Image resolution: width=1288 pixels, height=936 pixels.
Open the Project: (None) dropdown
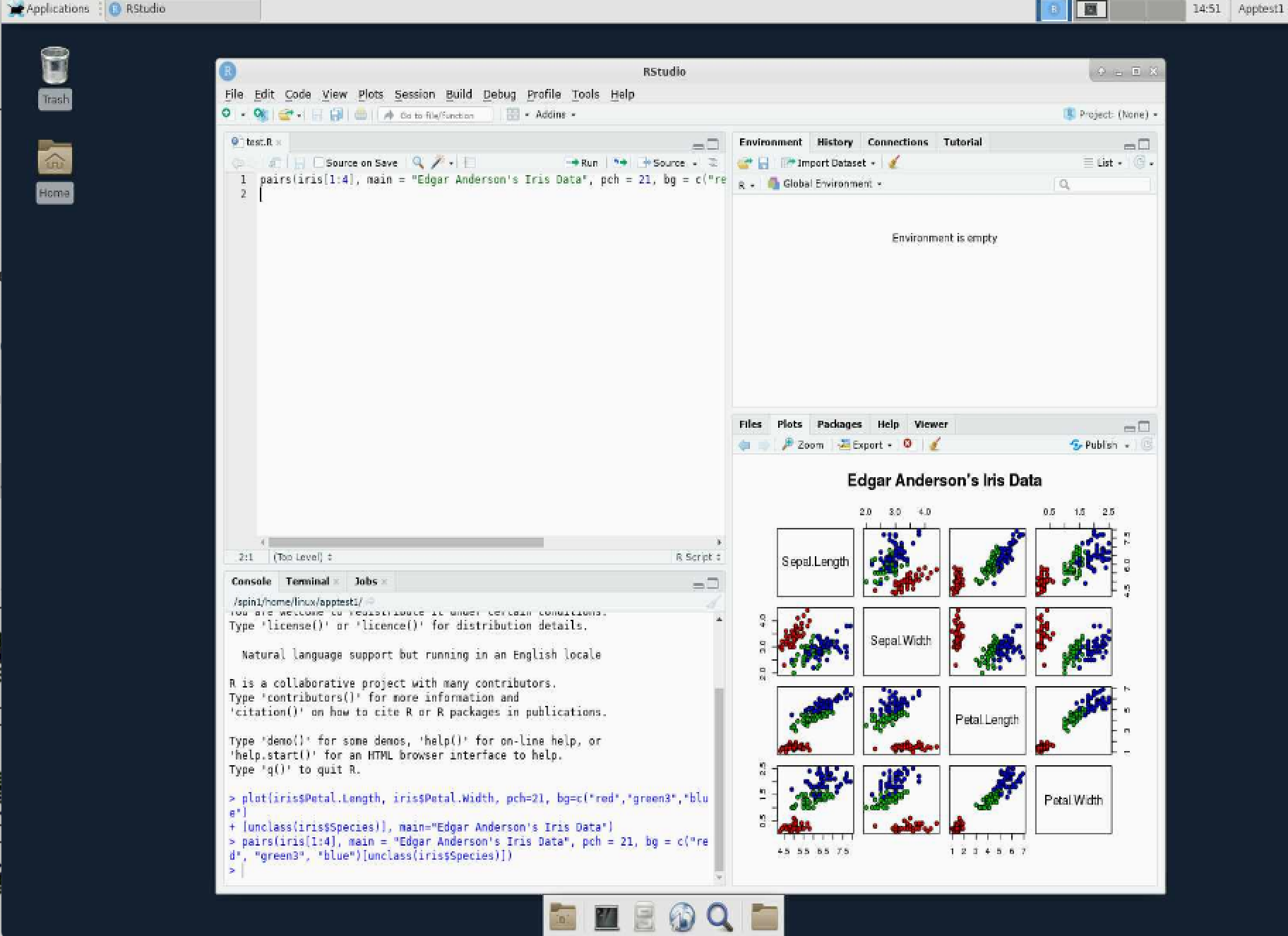pos(1110,114)
